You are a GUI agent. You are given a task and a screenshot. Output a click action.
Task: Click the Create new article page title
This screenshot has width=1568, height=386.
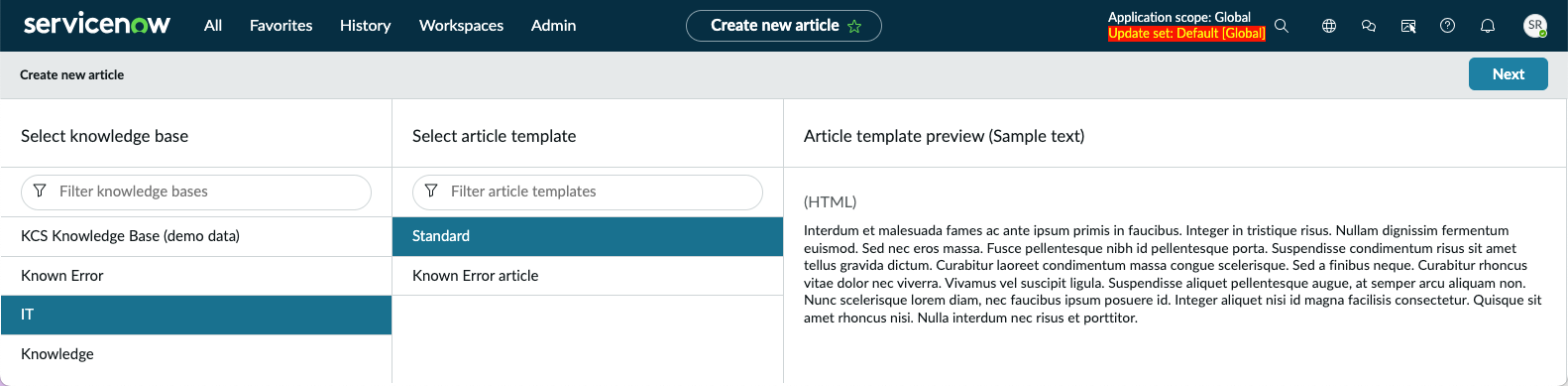pyautogui.click(x=72, y=74)
